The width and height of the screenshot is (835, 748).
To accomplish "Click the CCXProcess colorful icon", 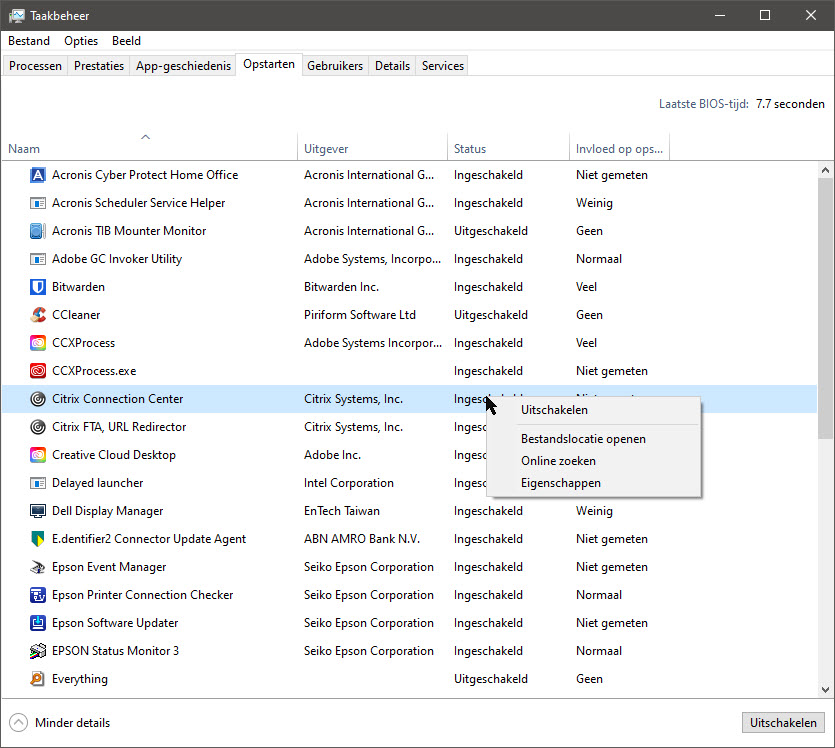I will click(38, 343).
